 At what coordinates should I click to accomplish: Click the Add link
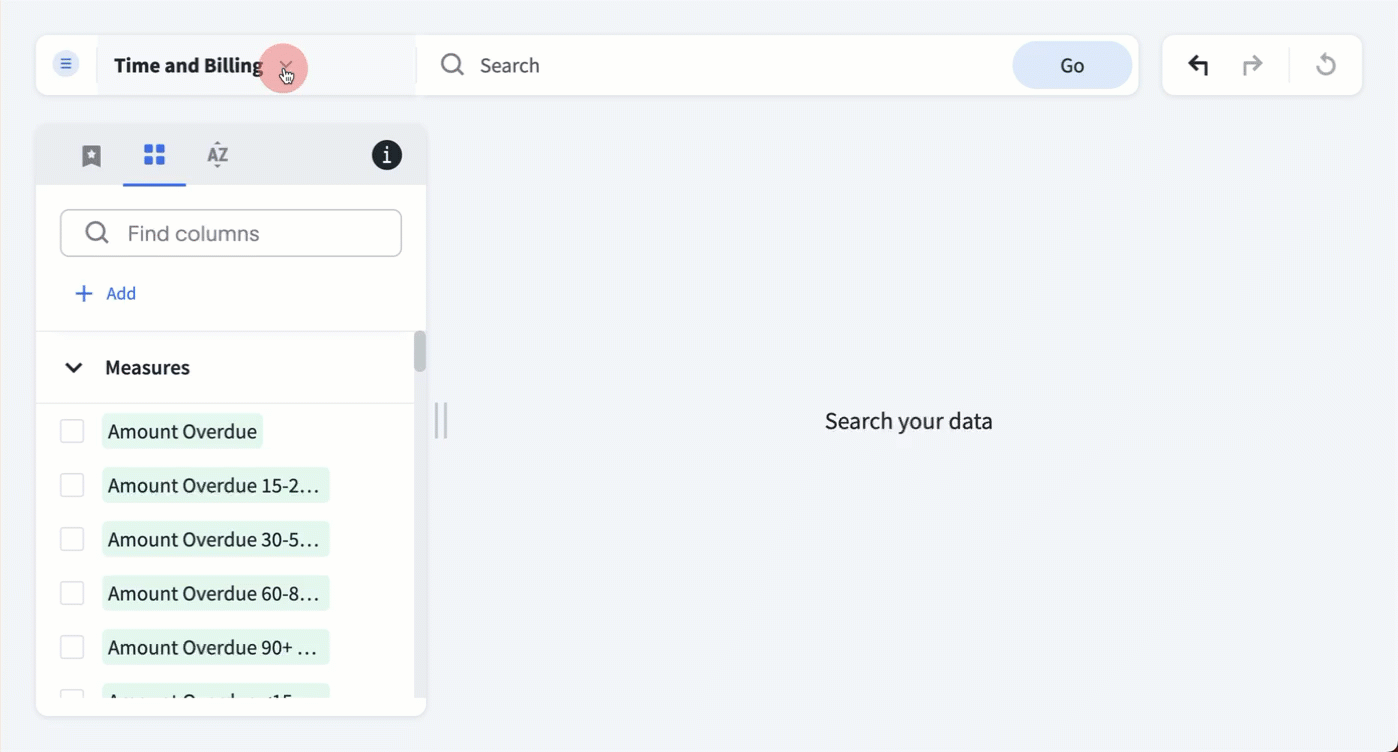click(x=121, y=293)
